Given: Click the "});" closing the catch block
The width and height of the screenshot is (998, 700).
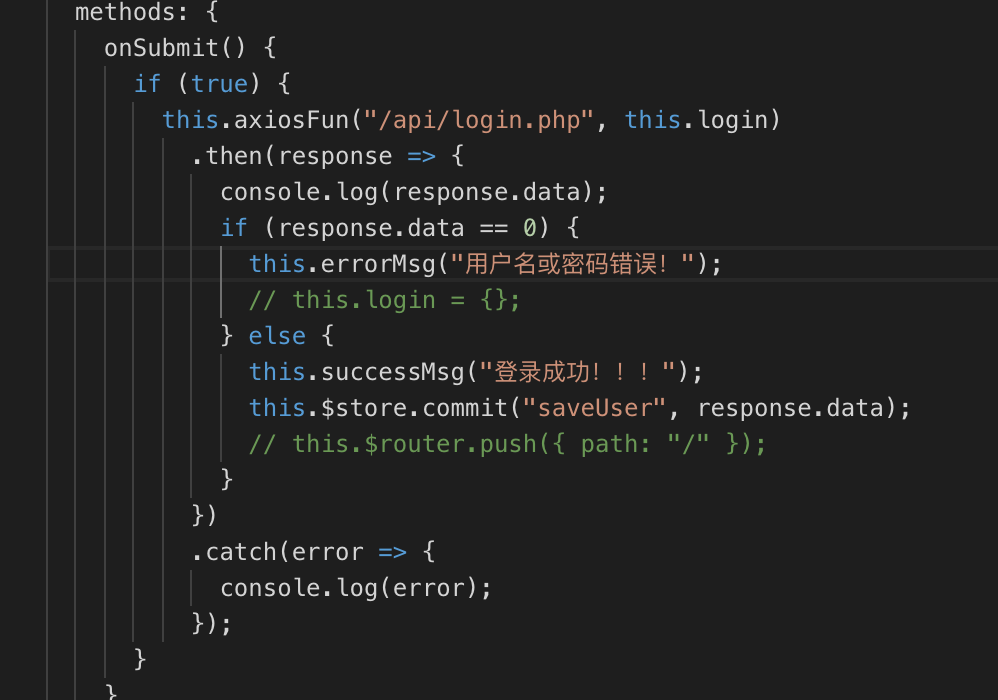Looking at the screenshot, I should (x=211, y=623).
